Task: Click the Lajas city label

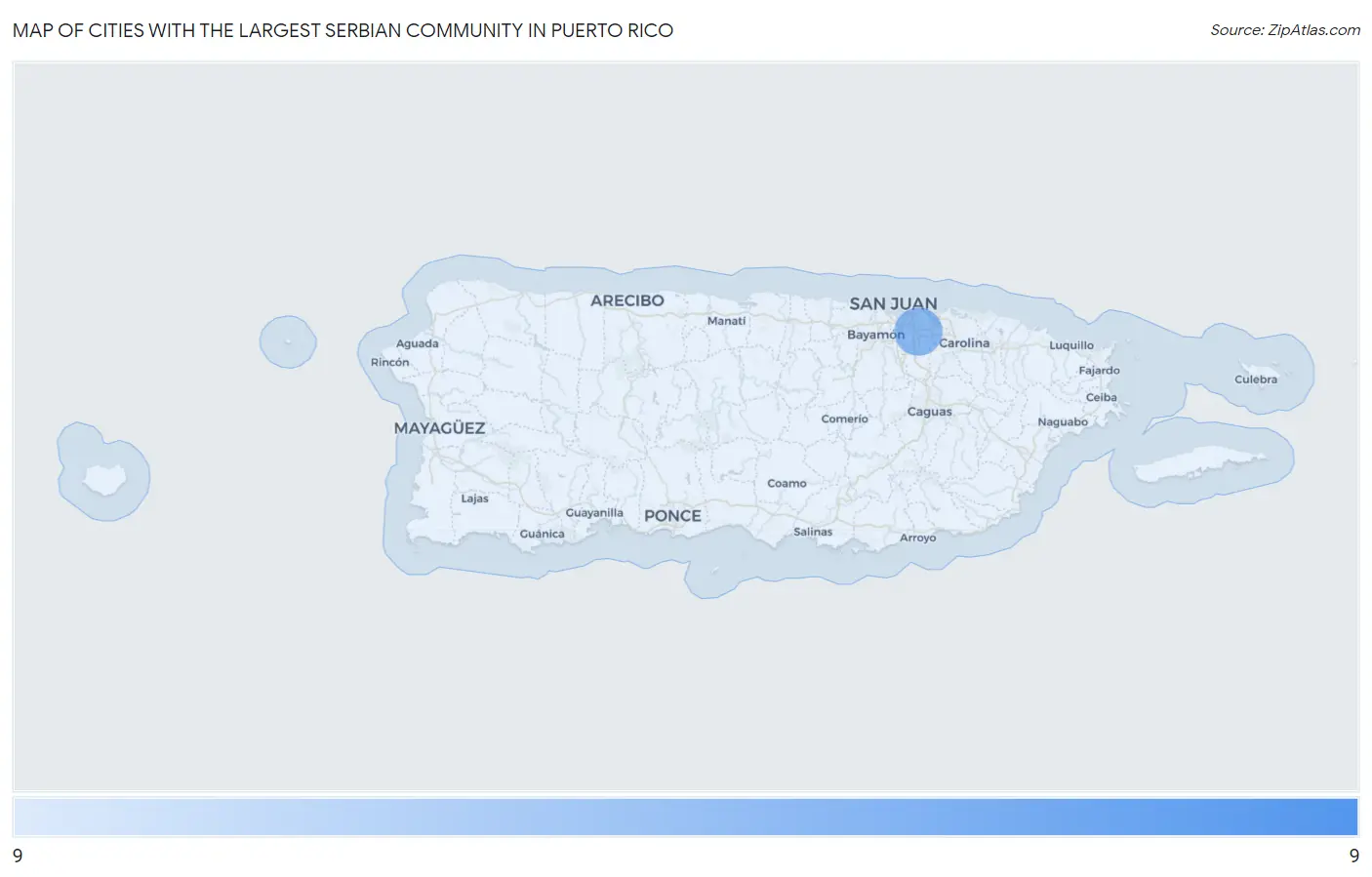Action: click(474, 498)
